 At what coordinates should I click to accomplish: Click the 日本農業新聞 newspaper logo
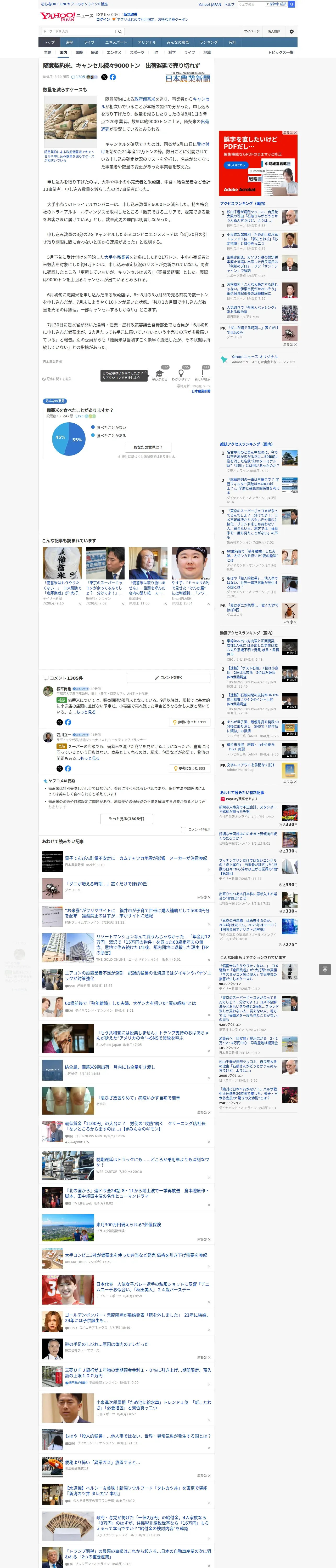[188, 77]
